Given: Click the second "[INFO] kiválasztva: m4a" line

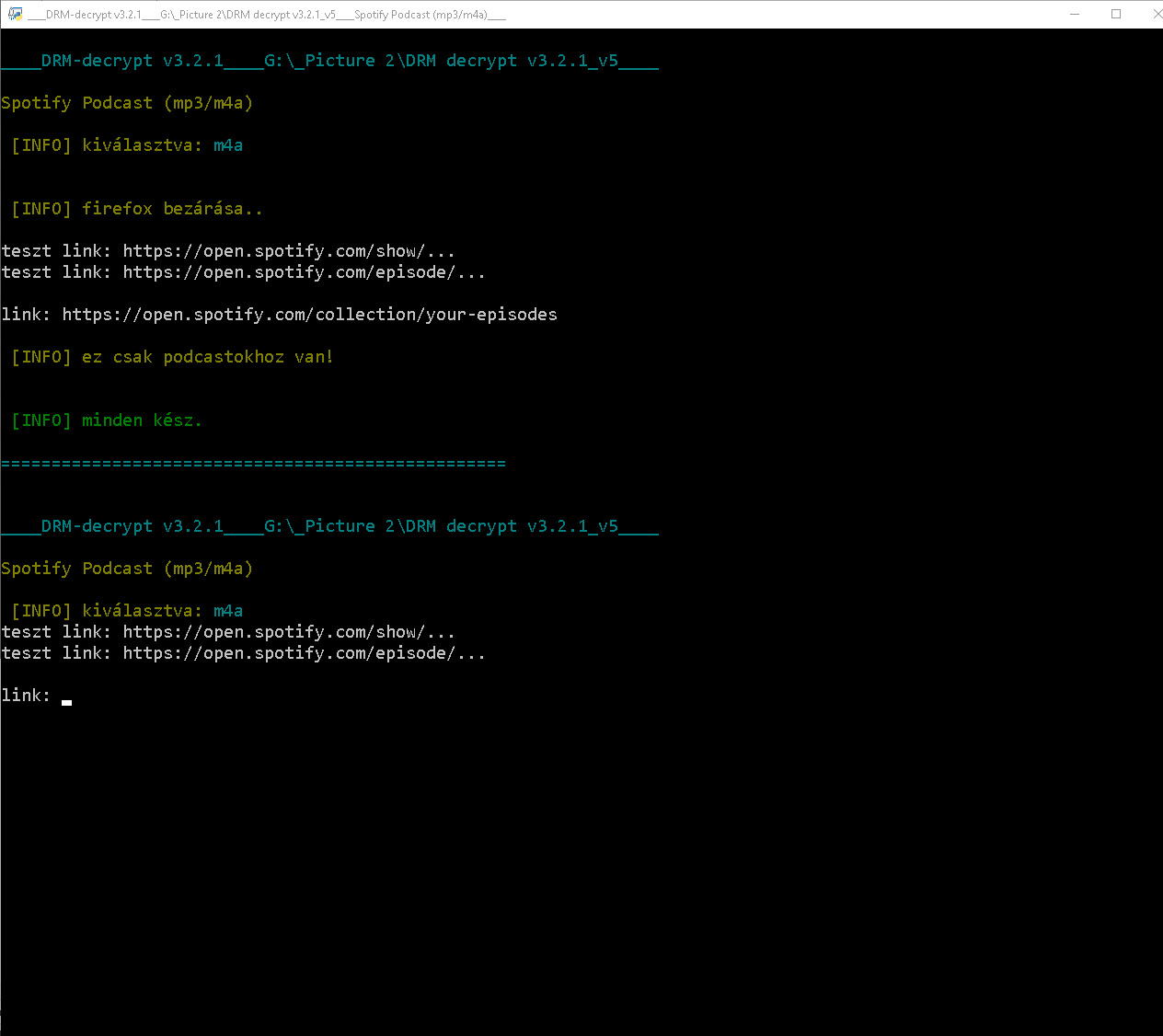Looking at the screenshot, I should (127, 611).
